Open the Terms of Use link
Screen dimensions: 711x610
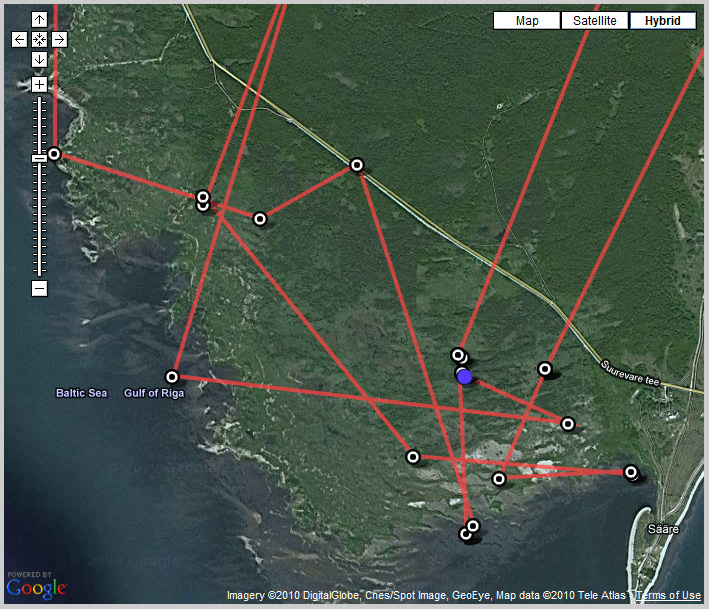pyautogui.click(x=668, y=596)
